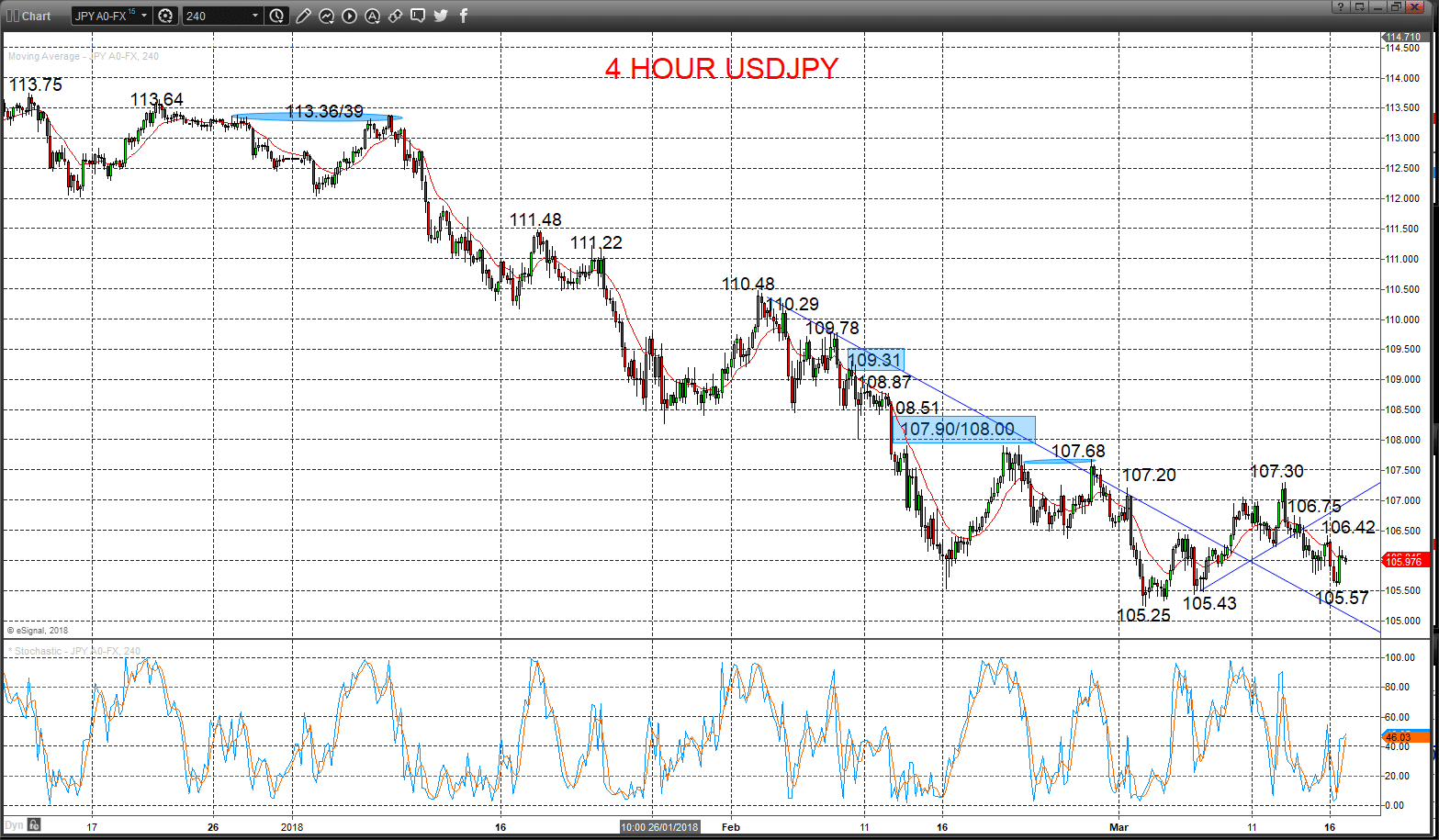1439x840 pixels.
Task: Share chart via Twitter icon
Action: [441, 16]
